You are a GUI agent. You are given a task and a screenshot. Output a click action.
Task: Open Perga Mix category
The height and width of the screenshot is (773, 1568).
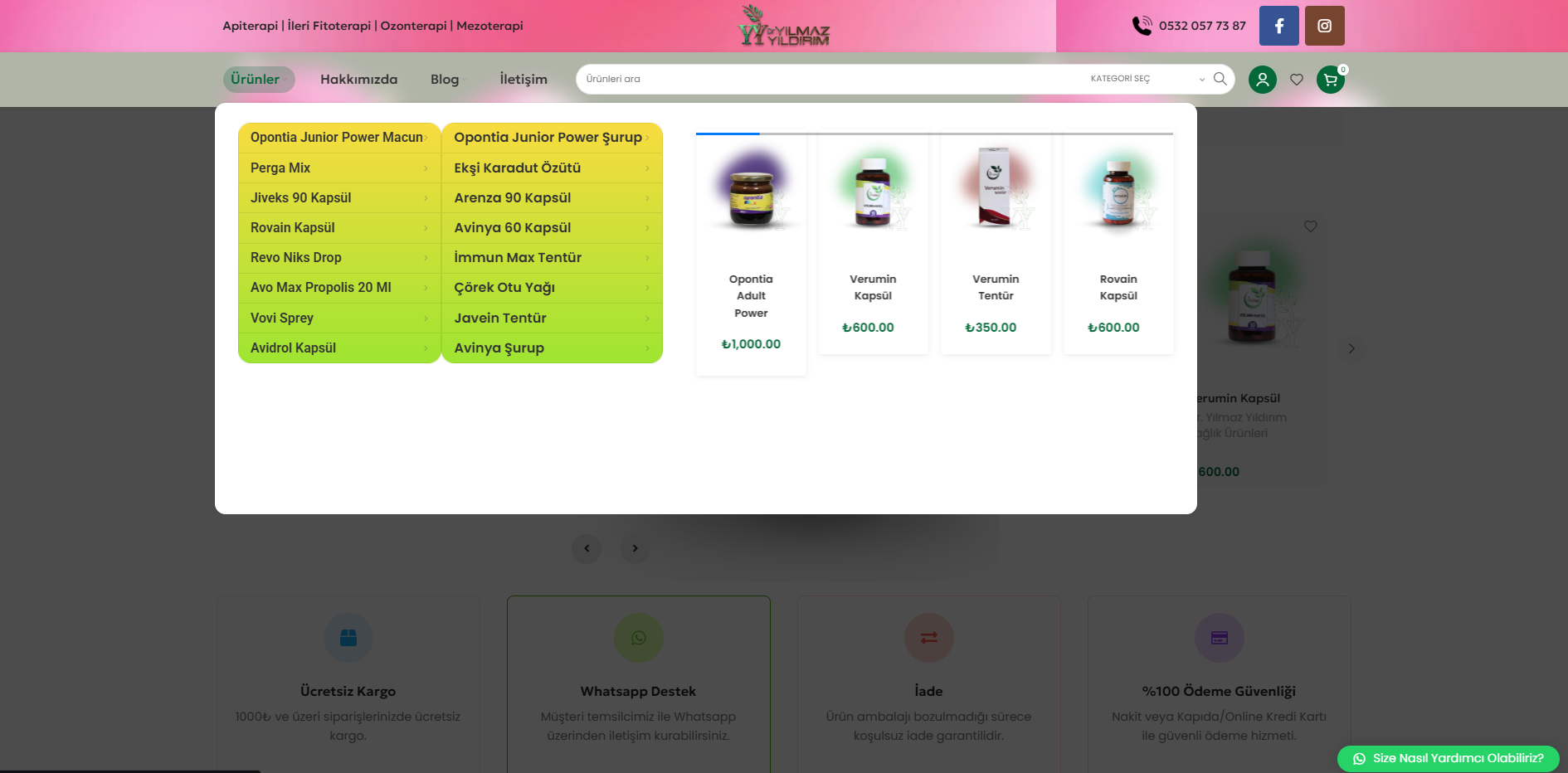pyautogui.click(x=339, y=168)
